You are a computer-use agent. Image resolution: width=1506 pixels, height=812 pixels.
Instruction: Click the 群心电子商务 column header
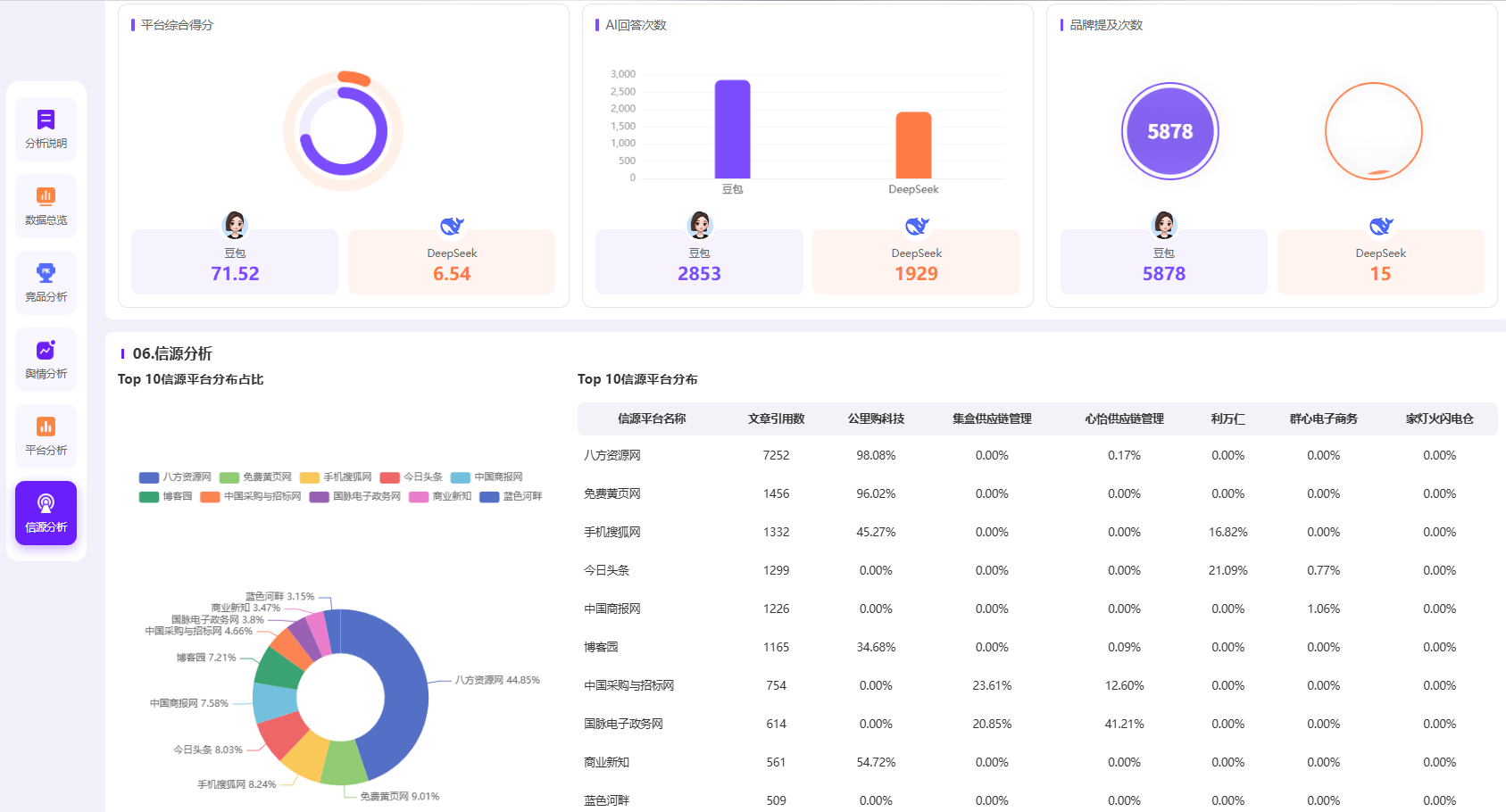tap(1323, 418)
